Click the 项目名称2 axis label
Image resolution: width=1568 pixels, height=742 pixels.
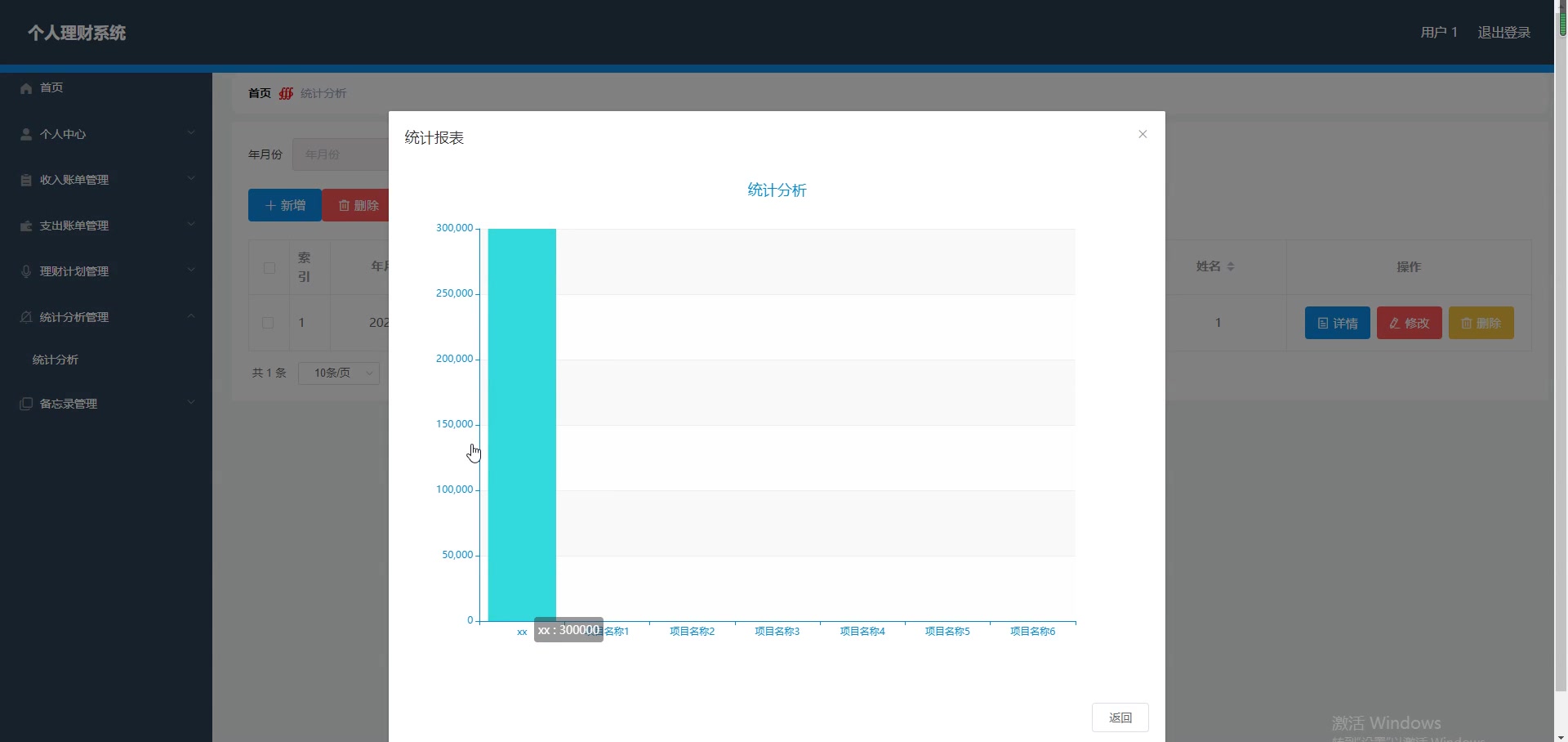[x=693, y=631]
